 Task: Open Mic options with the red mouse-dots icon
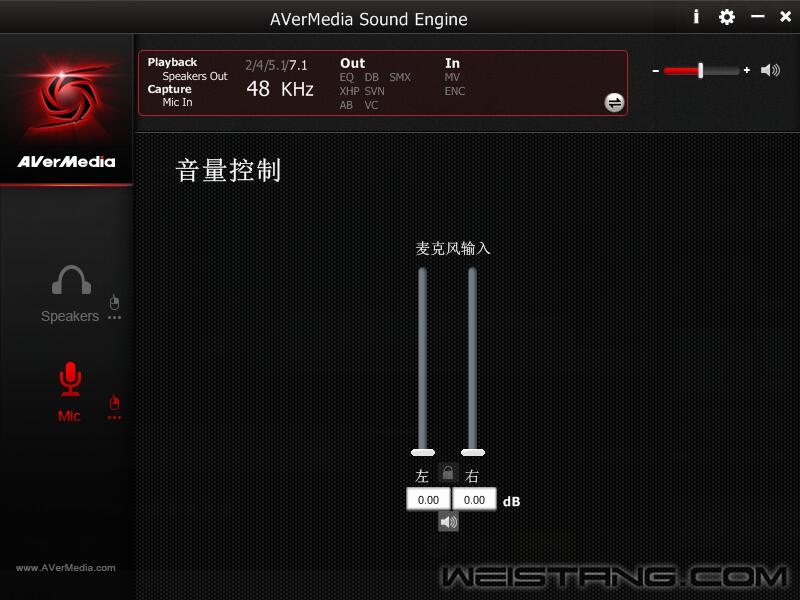pos(114,408)
